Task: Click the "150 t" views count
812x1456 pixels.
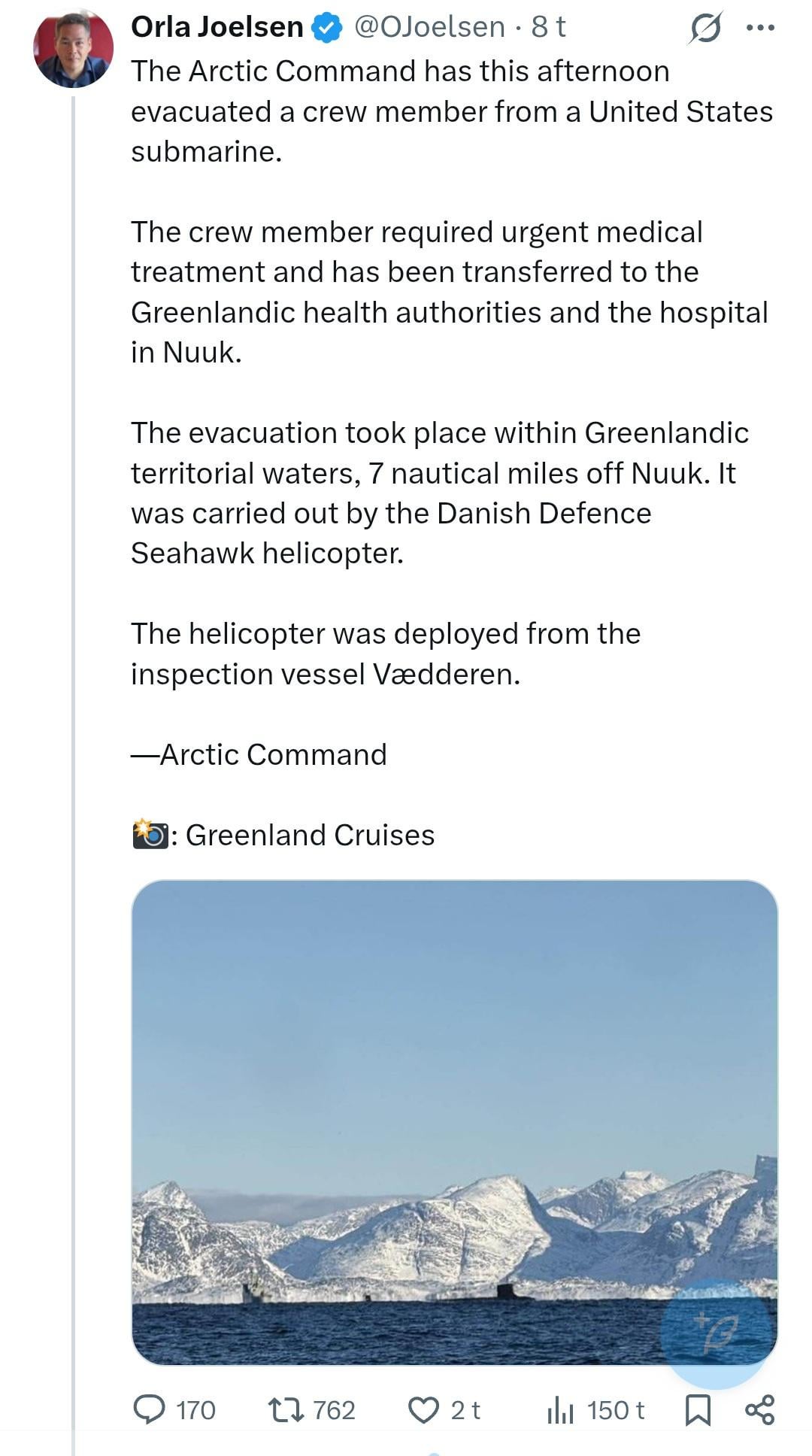Action: coord(615,1410)
